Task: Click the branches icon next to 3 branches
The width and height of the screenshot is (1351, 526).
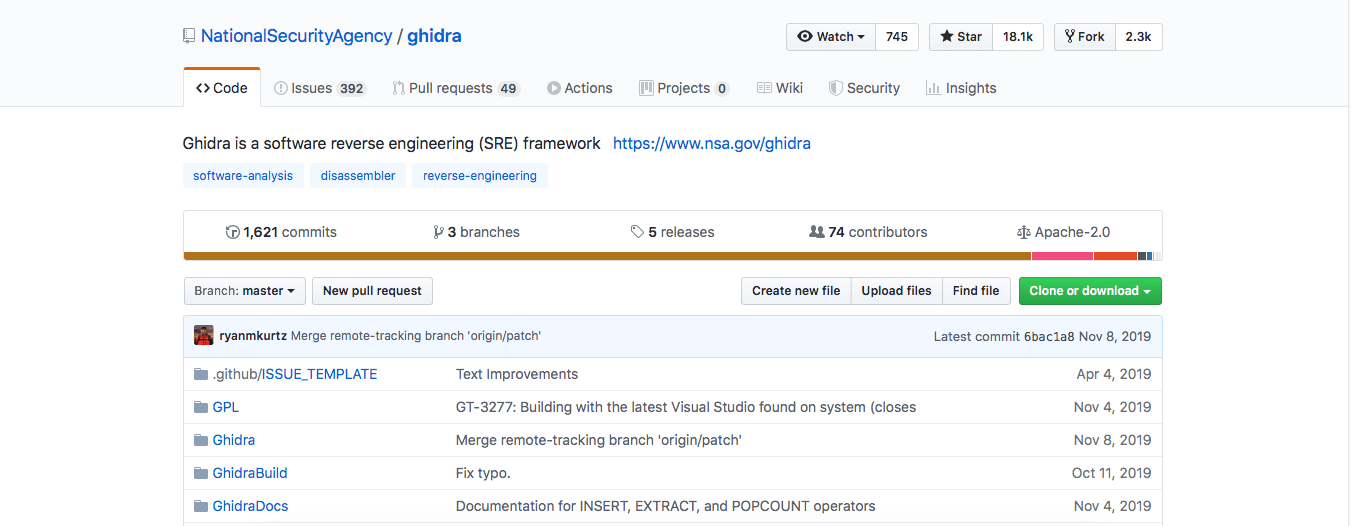Action: pyautogui.click(x=438, y=232)
